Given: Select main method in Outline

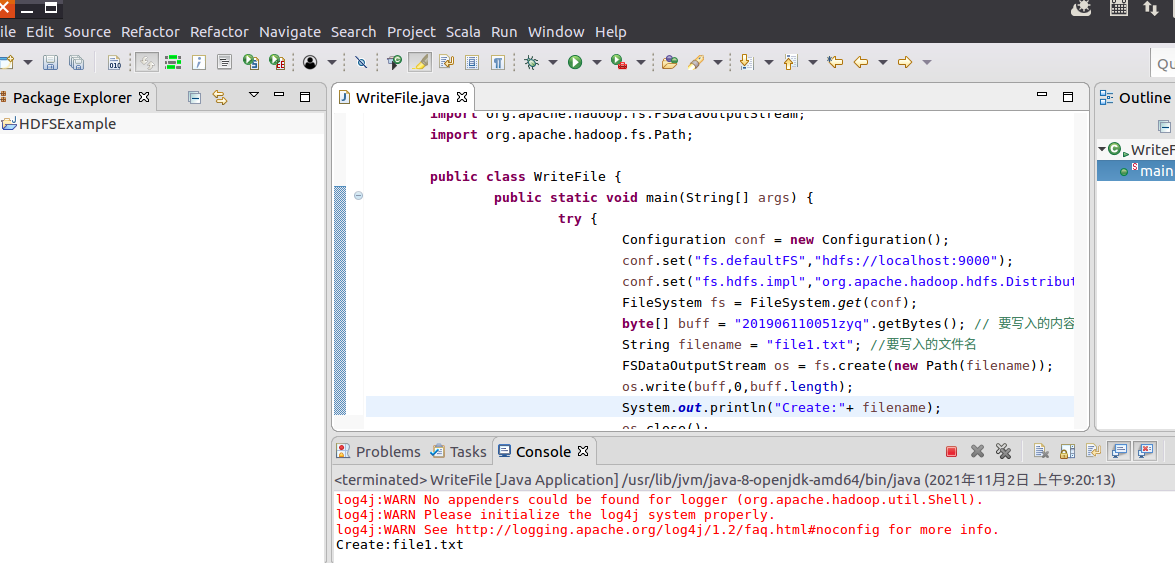Looking at the screenshot, I should click(1153, 170).
